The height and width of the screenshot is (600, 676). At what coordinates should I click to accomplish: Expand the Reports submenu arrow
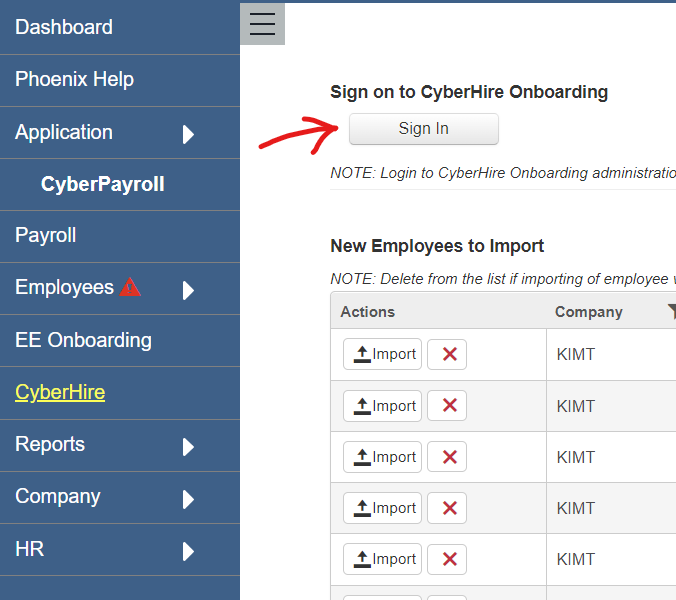tap(188, 447)
